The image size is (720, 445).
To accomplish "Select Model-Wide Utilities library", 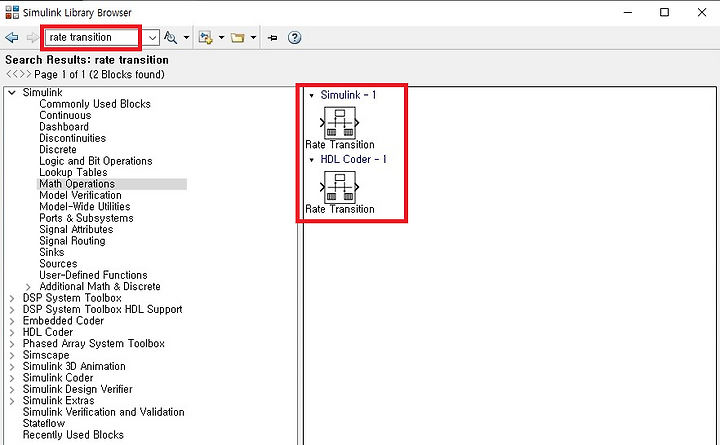I will [x=85, y=207].
